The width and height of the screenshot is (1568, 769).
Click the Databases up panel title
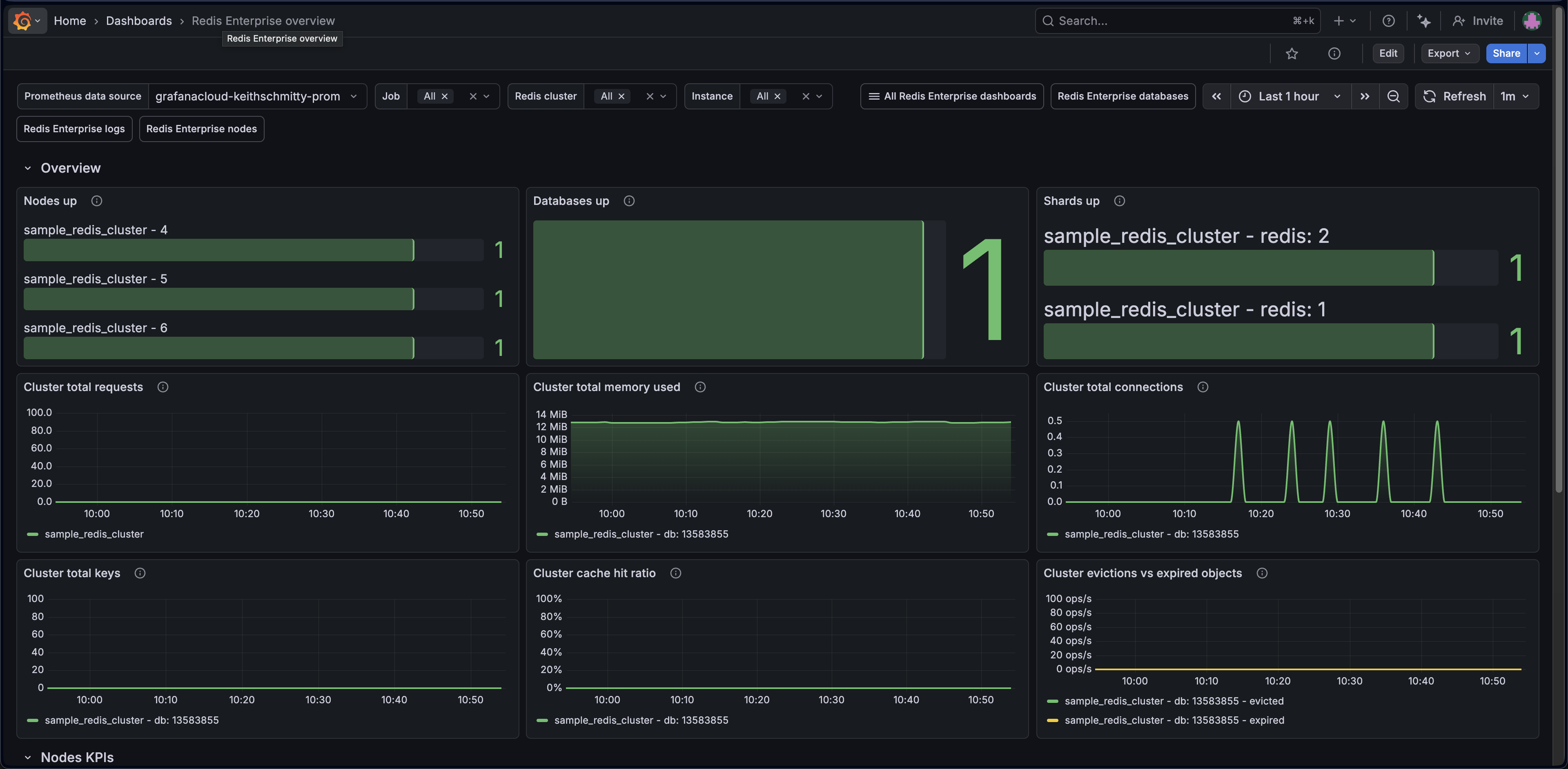(x=571, y=201)
